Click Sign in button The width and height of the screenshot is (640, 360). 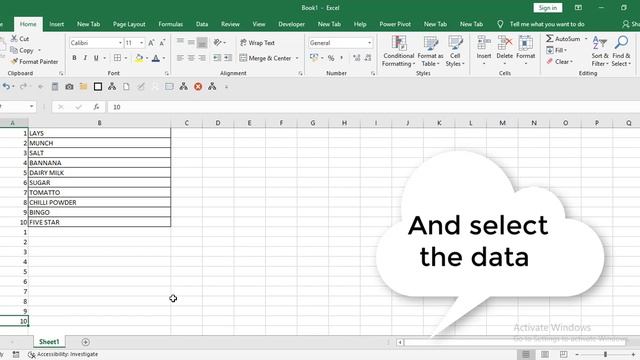[547, 8]
